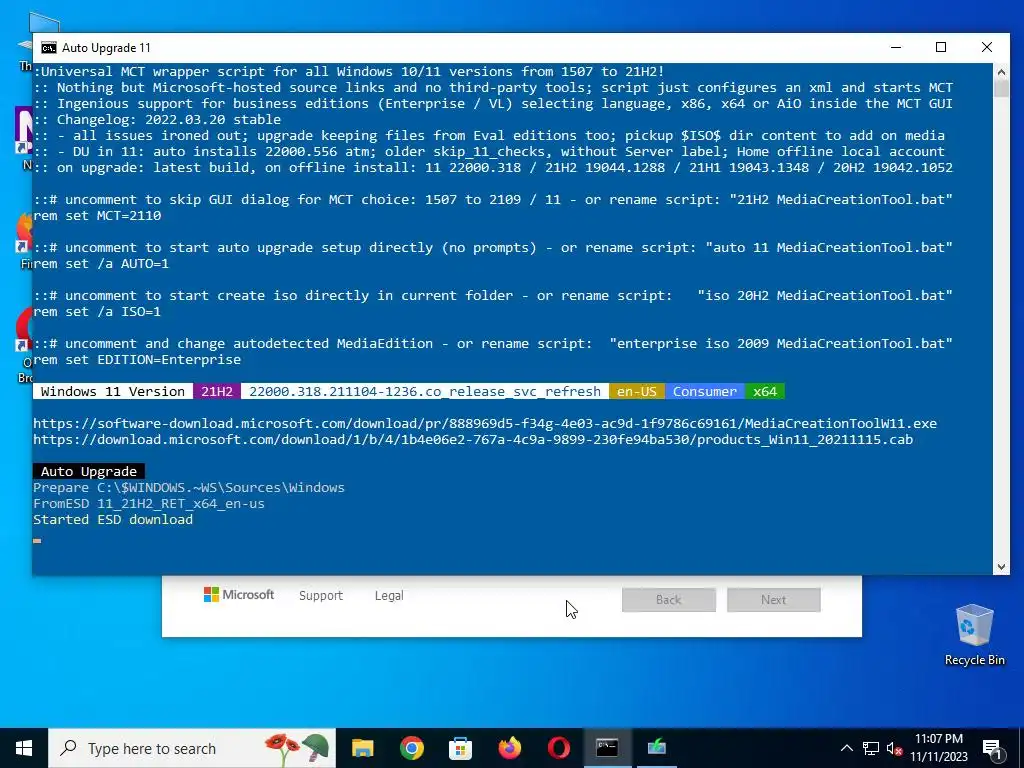The image size is (1024, 768).
Task: Click the 'Started ESD download' line
Action: pyautogui.click(x=113, y=520)
